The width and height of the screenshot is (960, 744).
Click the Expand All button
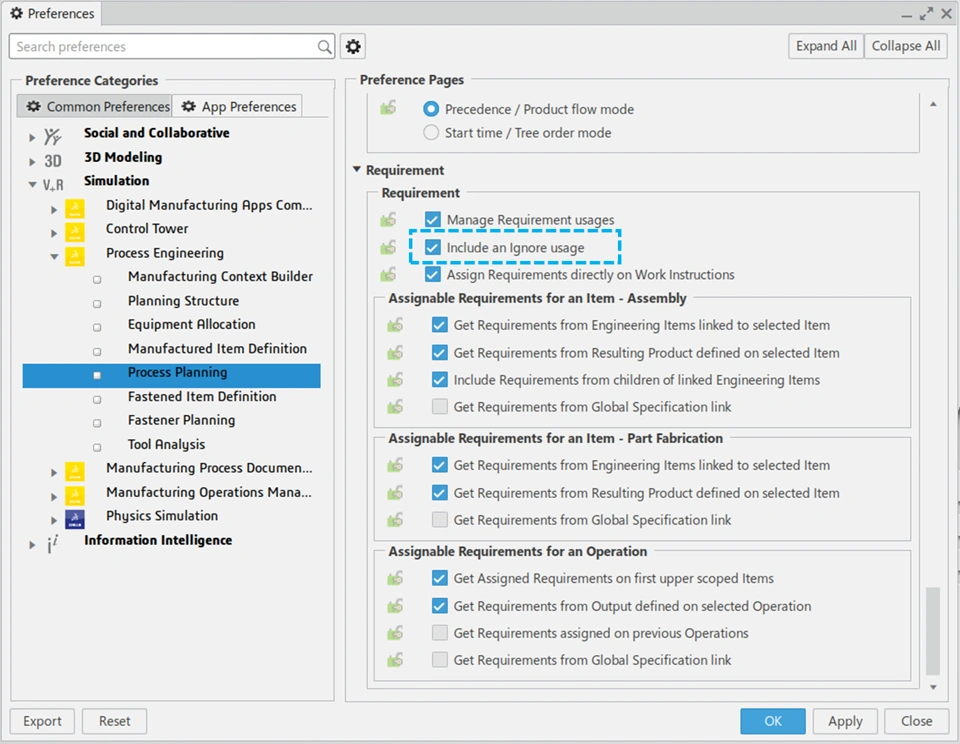(825, 46)
